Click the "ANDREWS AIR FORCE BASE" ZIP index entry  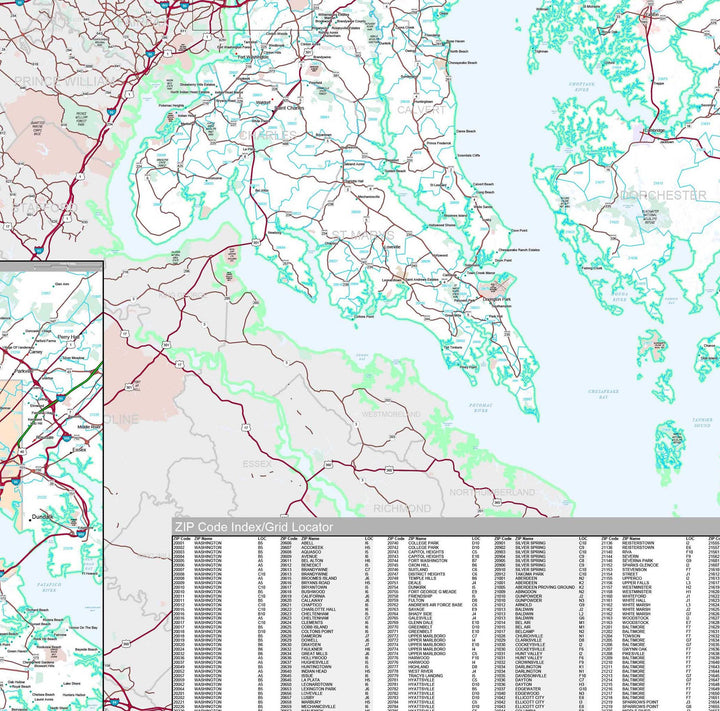435,604
